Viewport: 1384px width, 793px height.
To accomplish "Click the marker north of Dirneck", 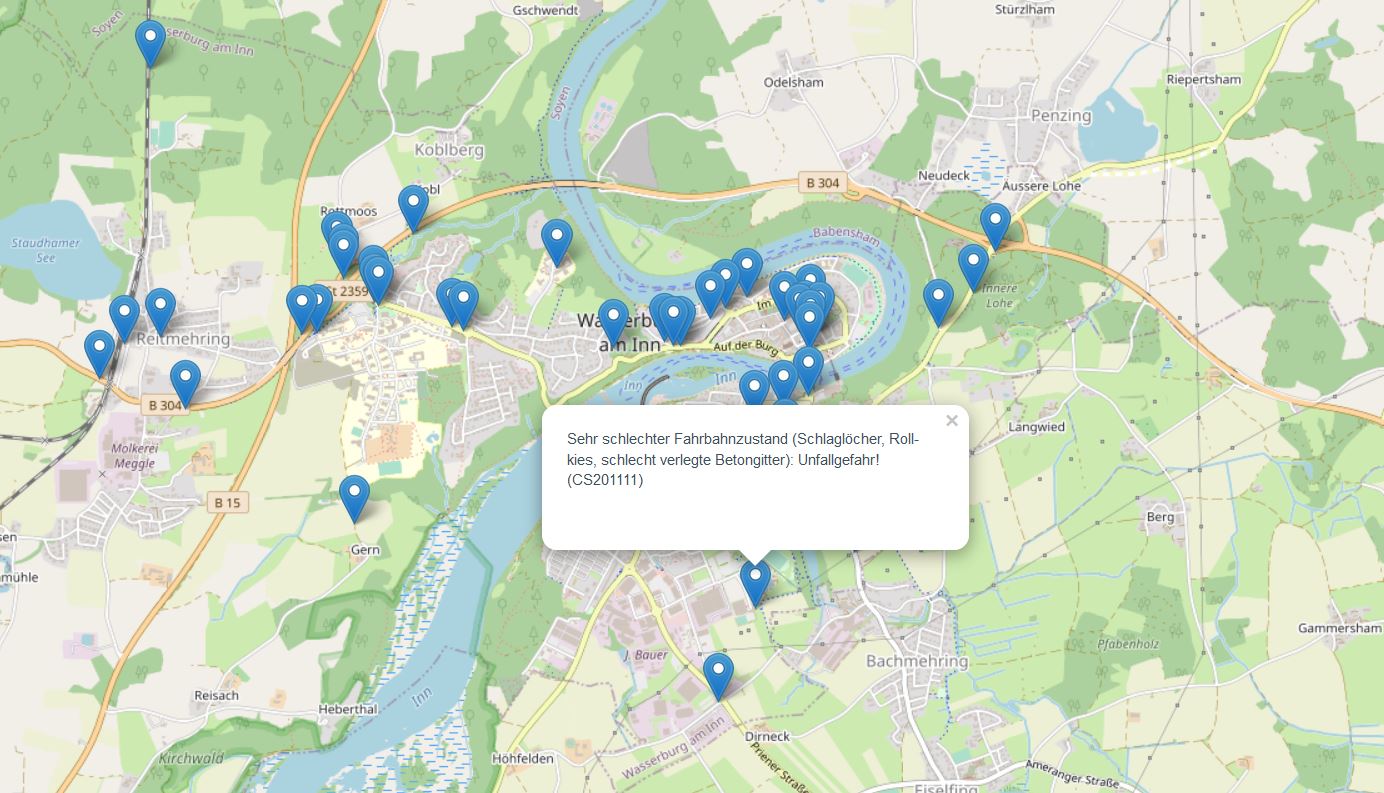I will tap(718, 675).
